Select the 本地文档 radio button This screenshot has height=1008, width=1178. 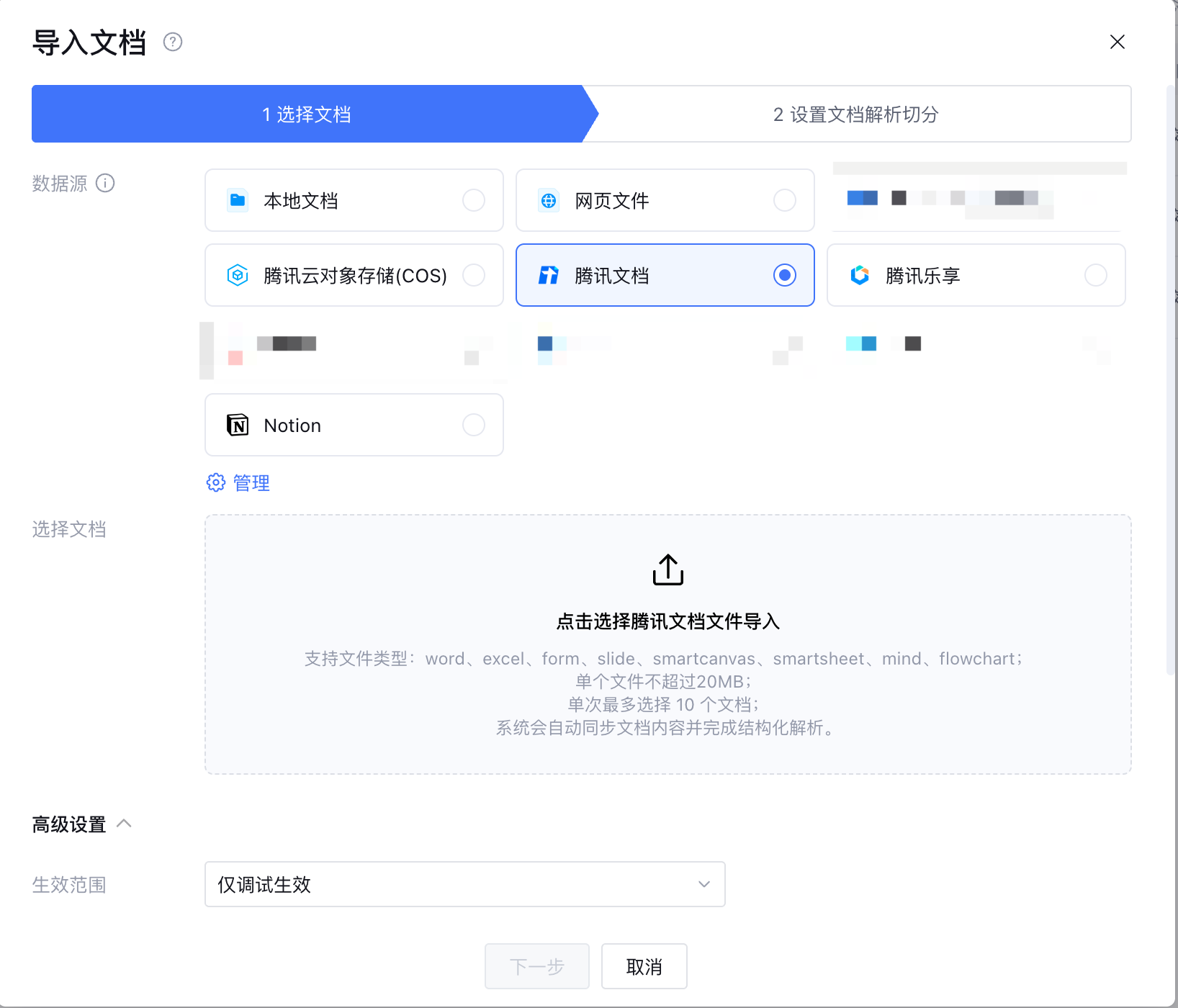click(x=474, y=200)
